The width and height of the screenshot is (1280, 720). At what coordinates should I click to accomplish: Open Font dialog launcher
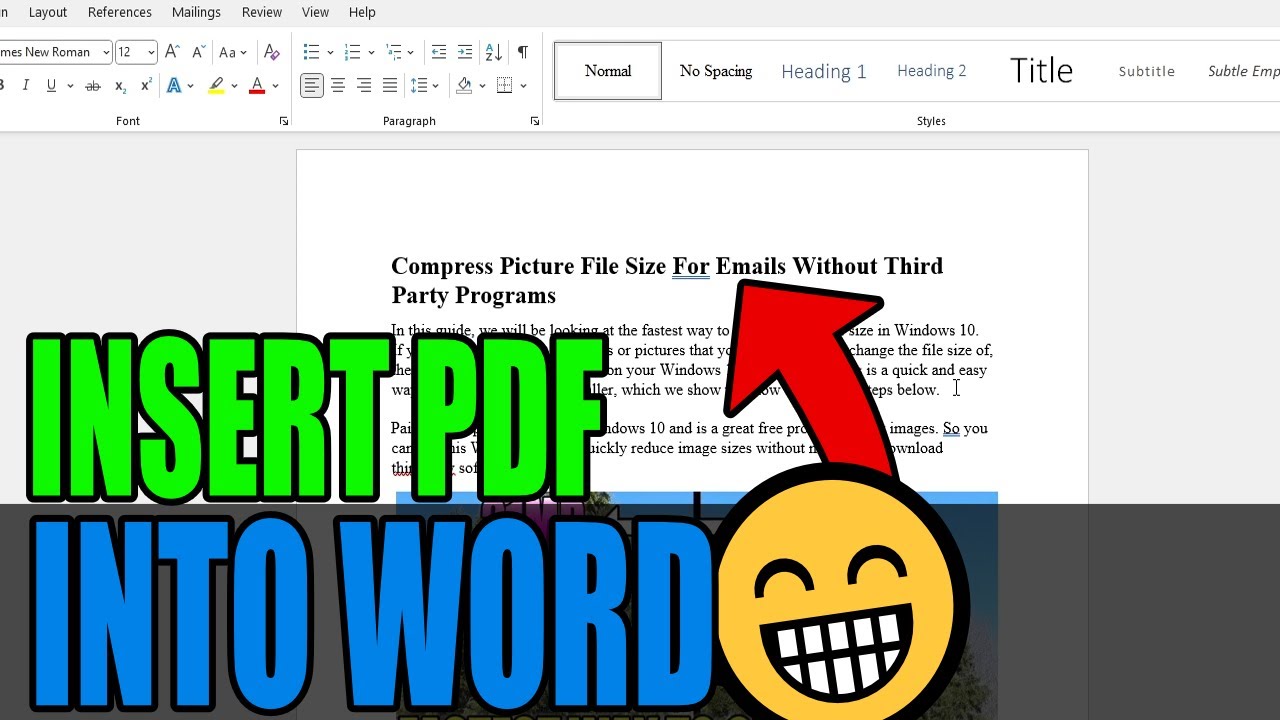(x=284, y=121)
